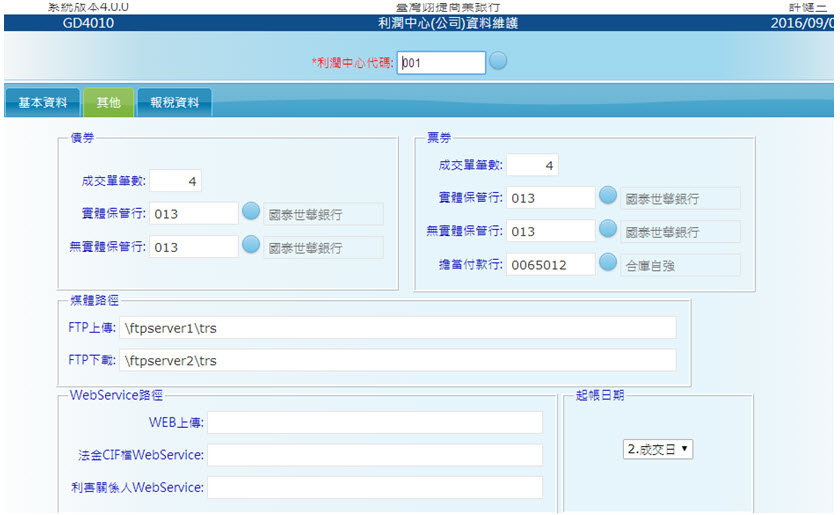This screenshot has width=840, height=515.
Task: Switch to the 基本資料 tab
Action: tap(43, 103)
